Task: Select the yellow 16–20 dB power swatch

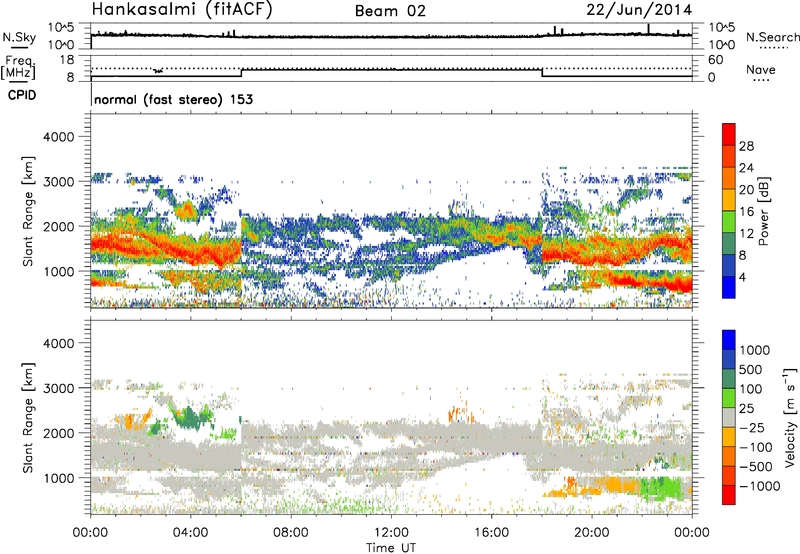Action: pos(729,200)
